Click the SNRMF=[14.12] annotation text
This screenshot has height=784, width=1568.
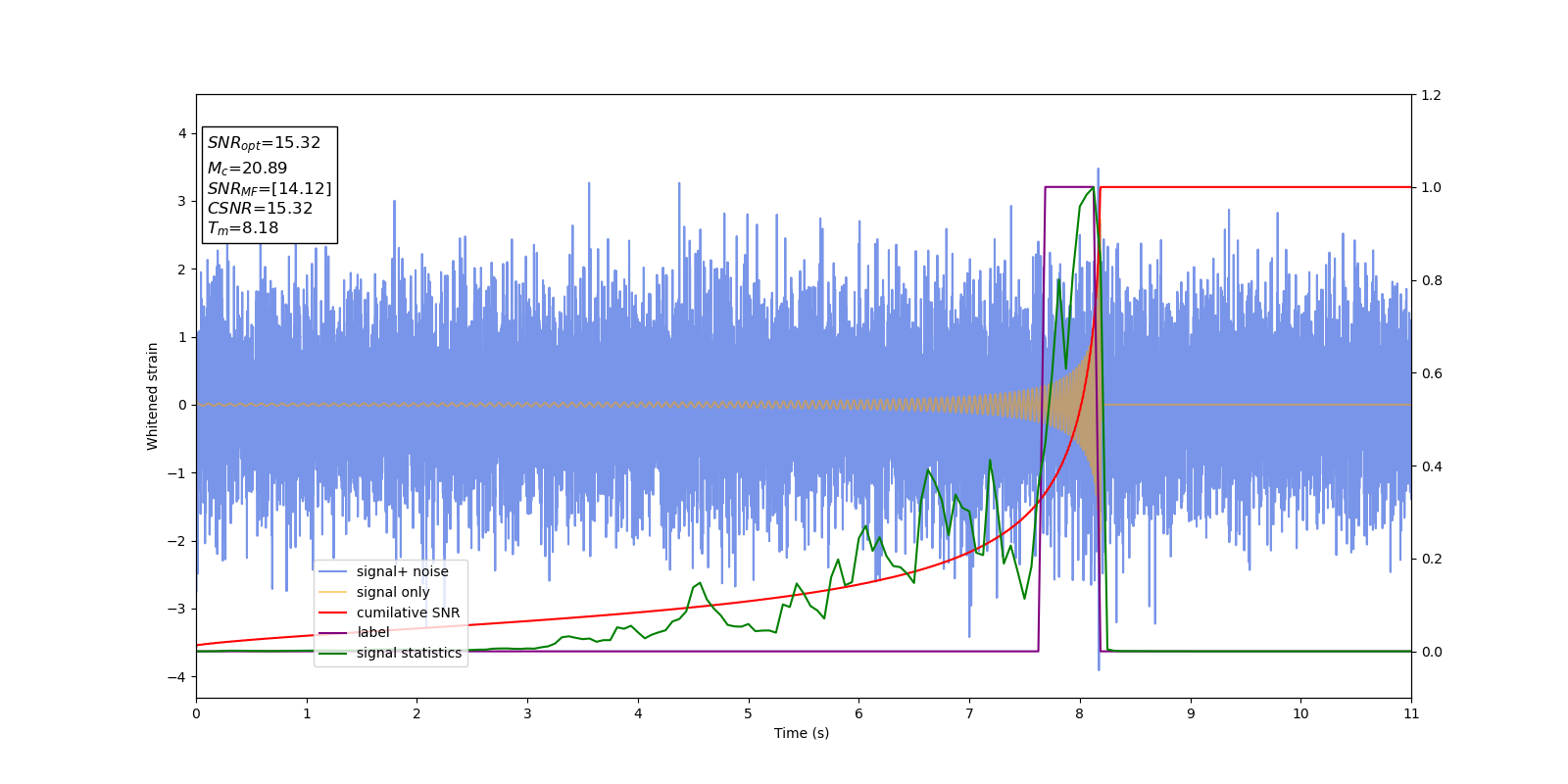point(269,189)
